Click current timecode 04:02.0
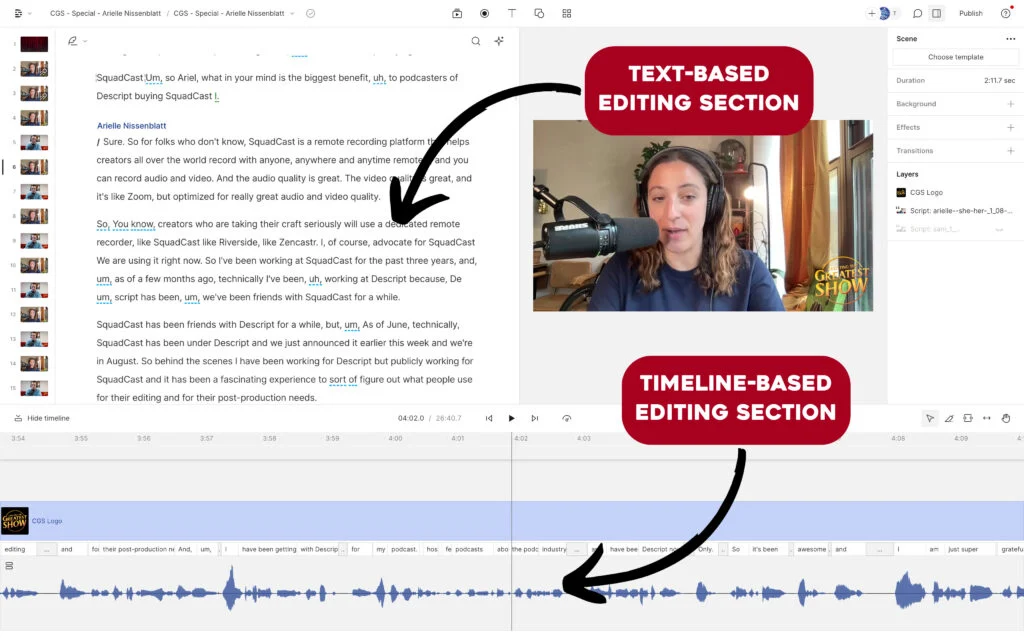The height and width of the screenshot is (640, 1024). (x=411, y=418)
